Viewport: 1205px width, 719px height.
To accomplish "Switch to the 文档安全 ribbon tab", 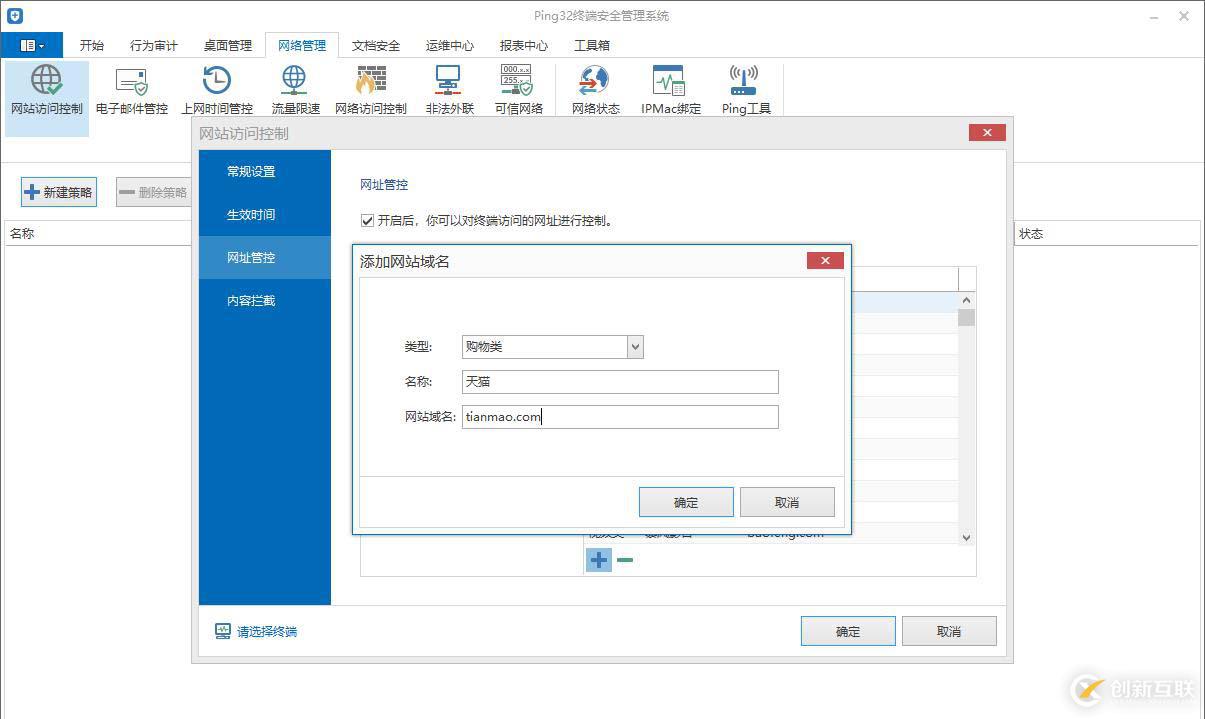I will (376, 45).
